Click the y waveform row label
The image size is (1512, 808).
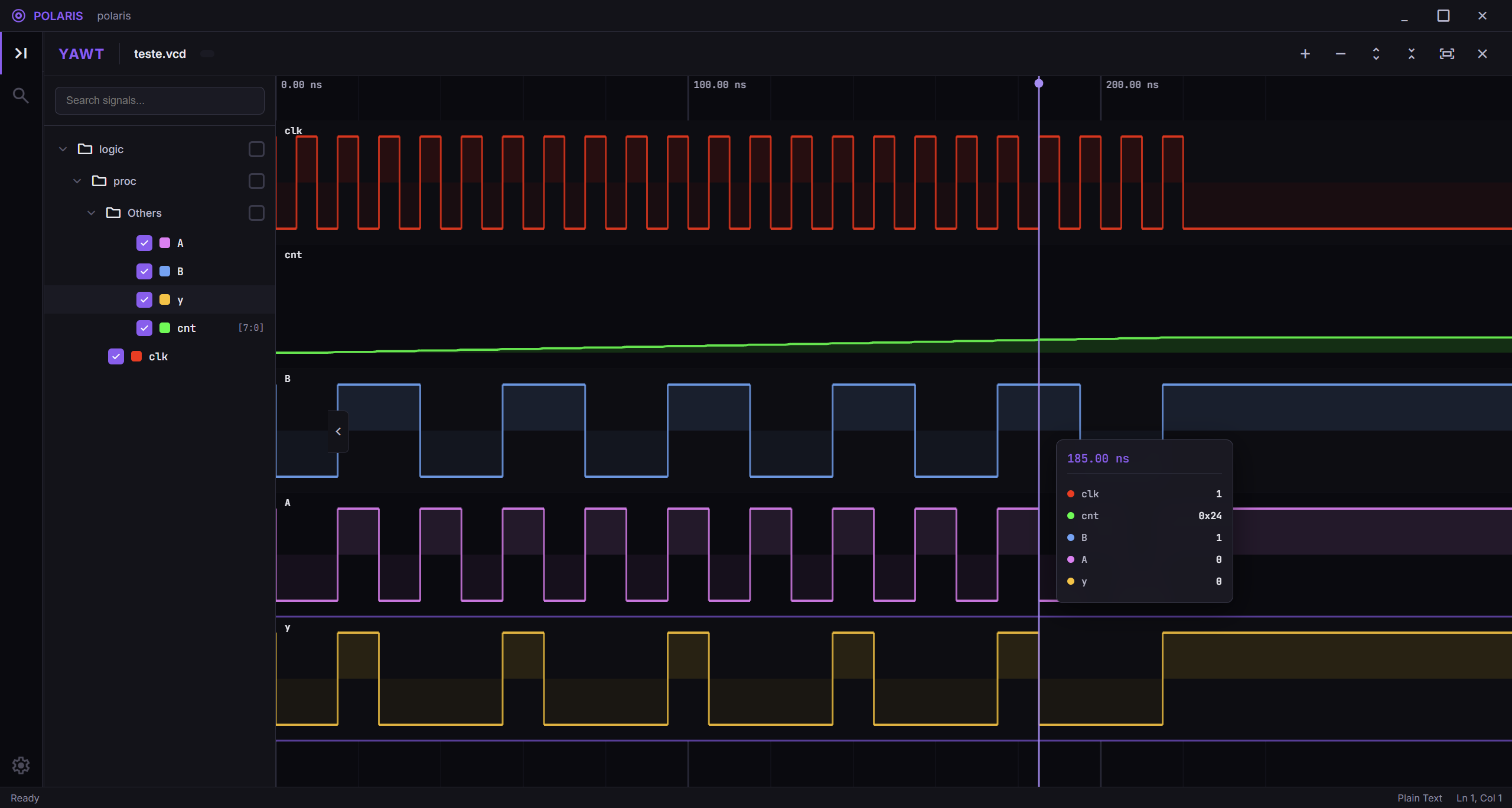(288, 627)
